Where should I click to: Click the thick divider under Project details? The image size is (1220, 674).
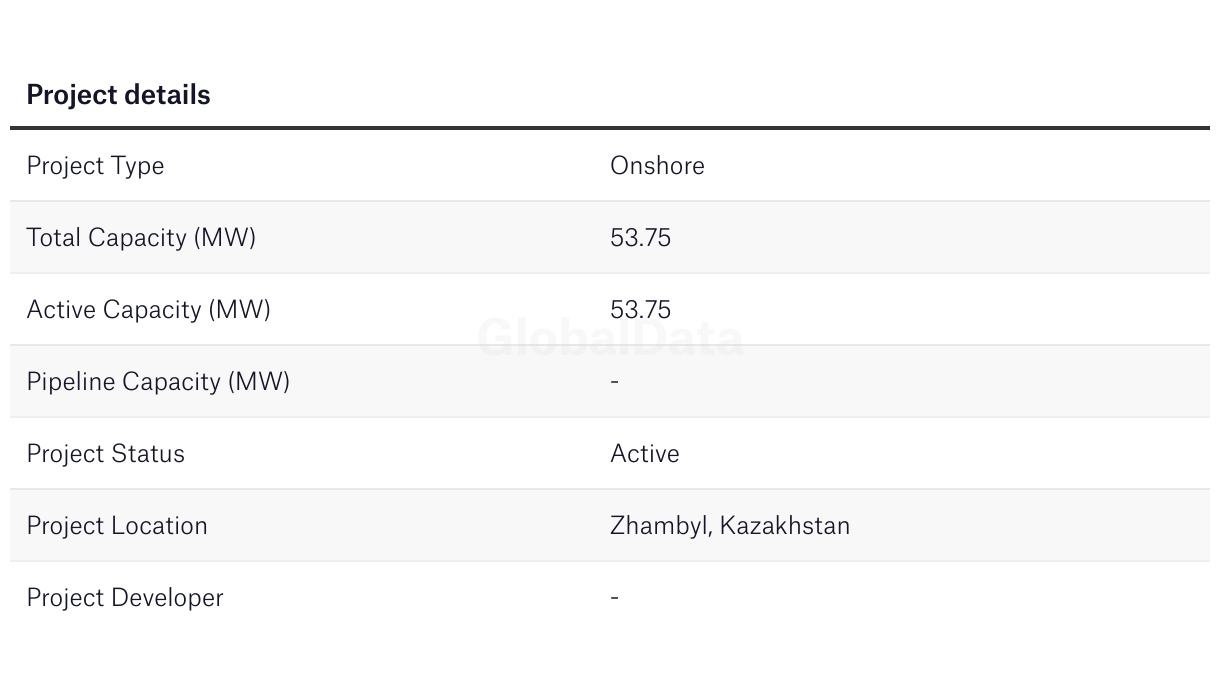[610, 128]
